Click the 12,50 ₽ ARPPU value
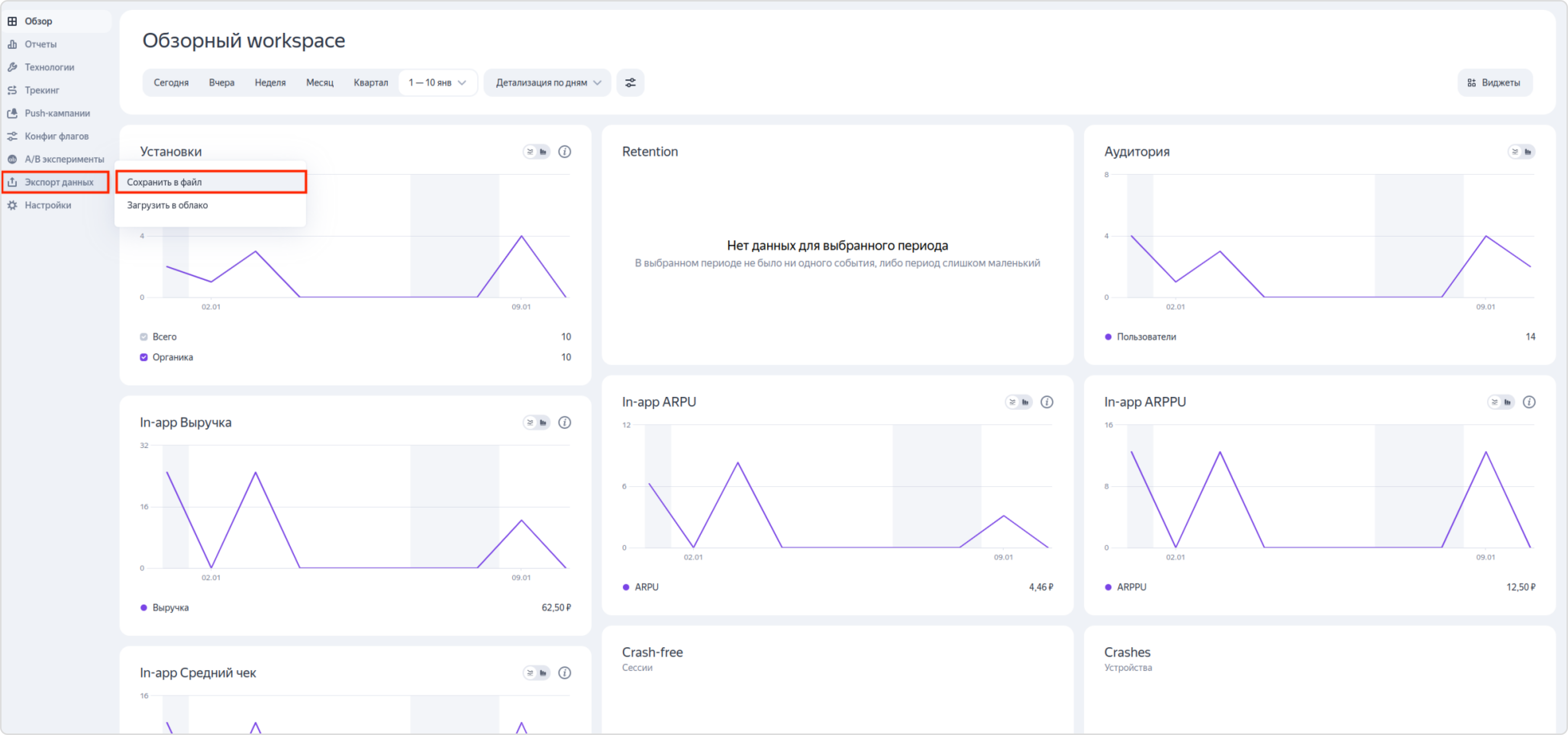Viewport: 1568px width, 735px height. [1521, 587]
